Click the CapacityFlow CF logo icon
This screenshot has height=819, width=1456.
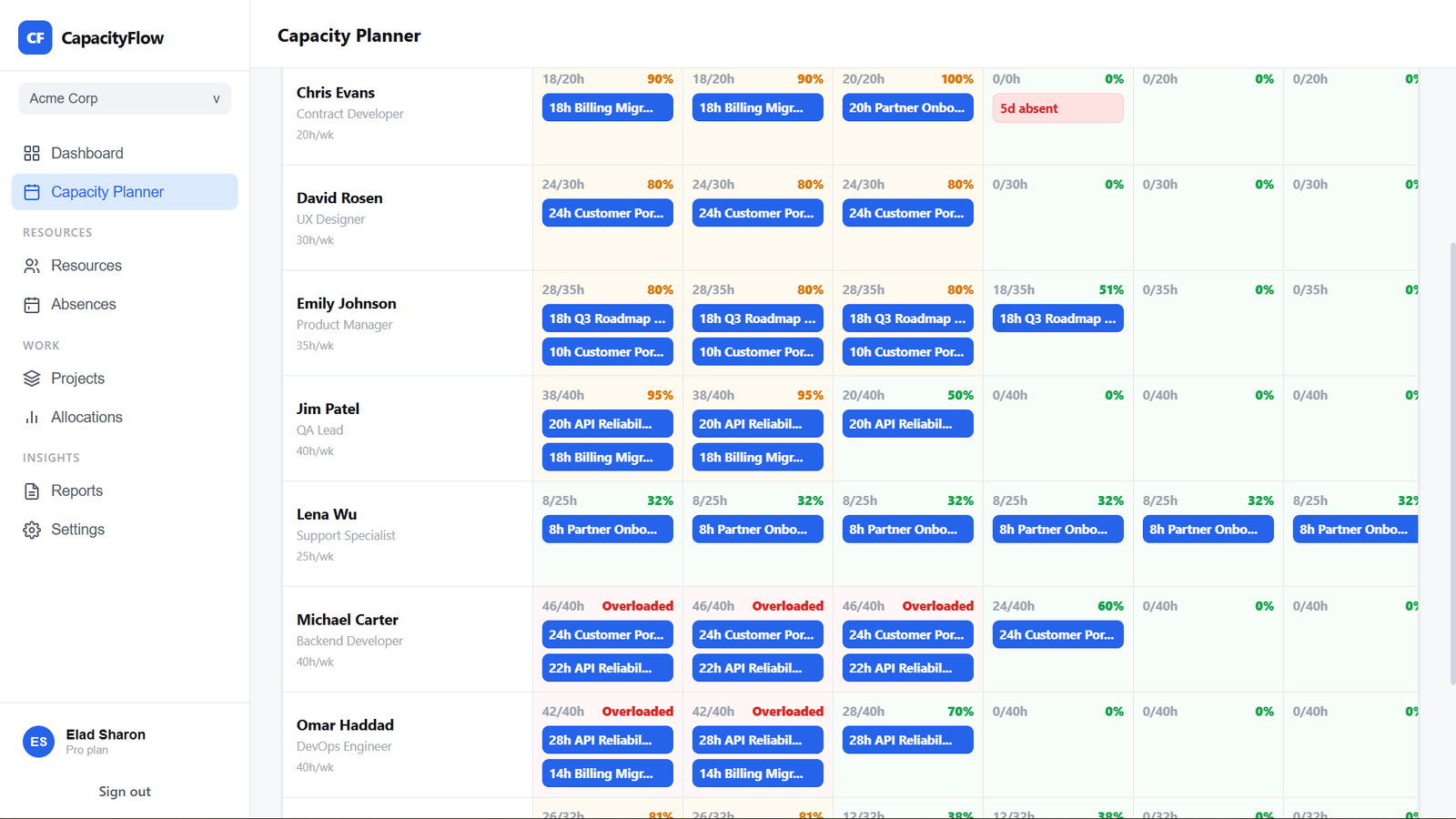click(35, 37)
